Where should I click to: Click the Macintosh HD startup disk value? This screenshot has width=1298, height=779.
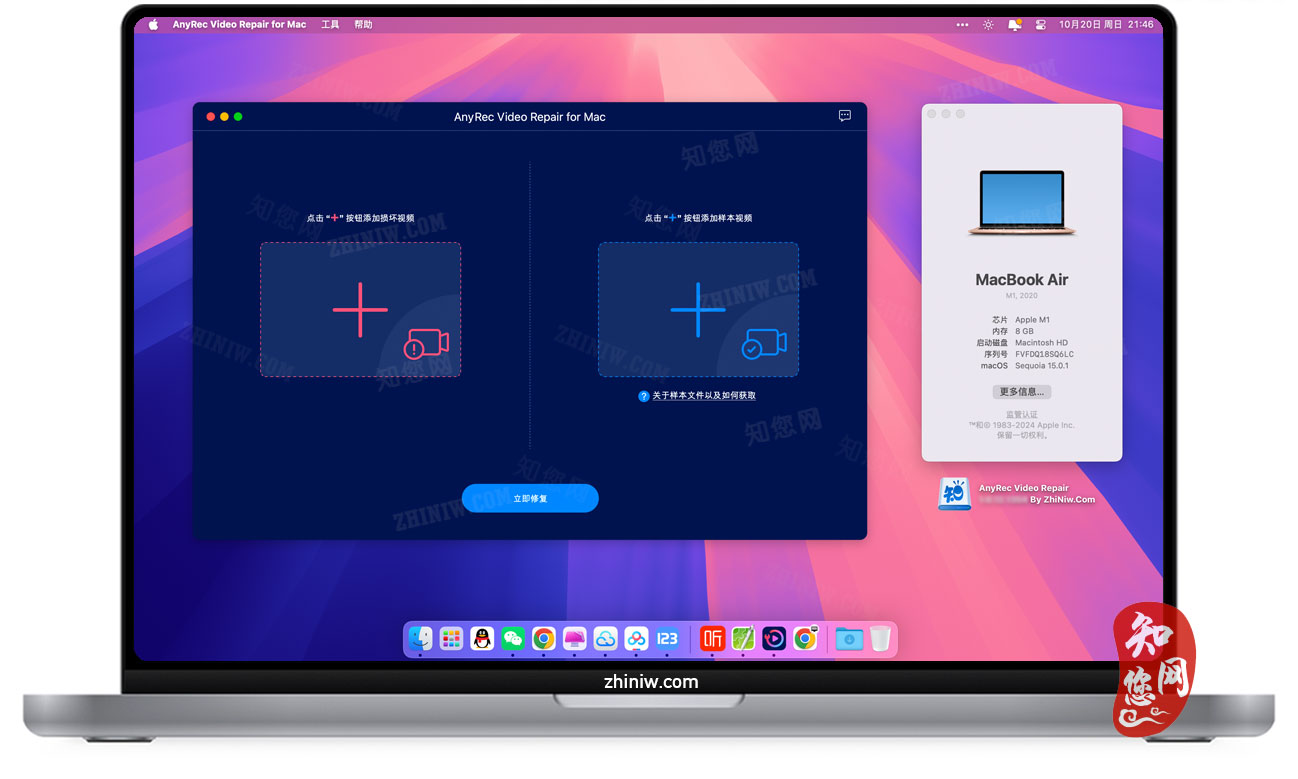click(x=1041, y=343)
